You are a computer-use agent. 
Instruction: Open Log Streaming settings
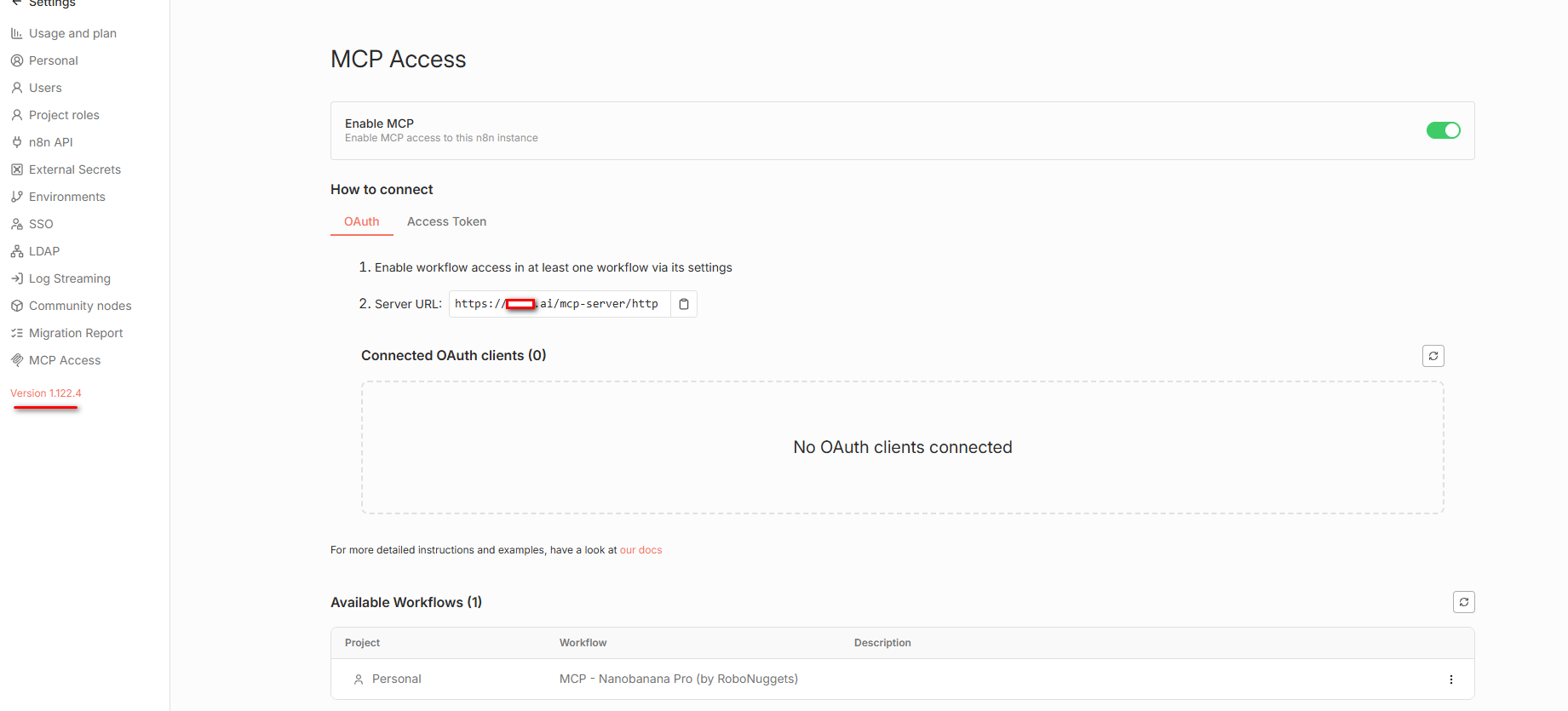coord(69,278)
